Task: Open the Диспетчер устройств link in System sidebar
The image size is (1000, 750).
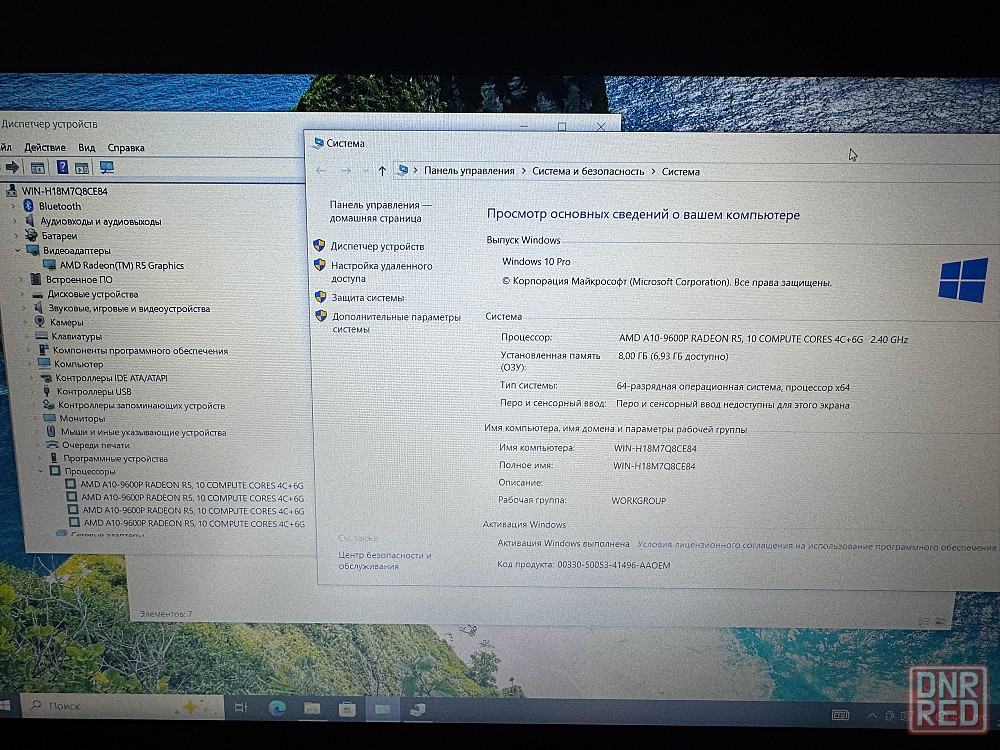Action: (377, 246)
